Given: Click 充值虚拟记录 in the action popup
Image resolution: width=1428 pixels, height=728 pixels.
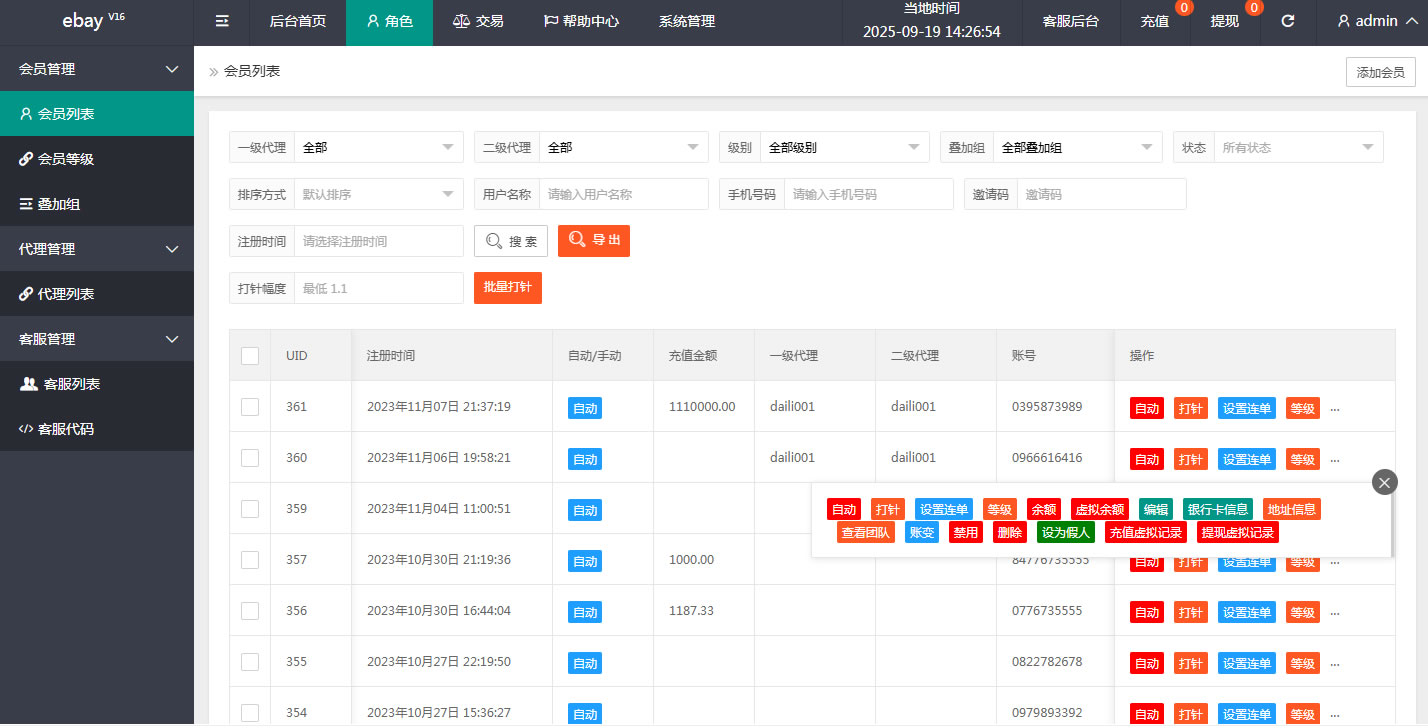Looking at the screenshot, I should (1146, 532).
